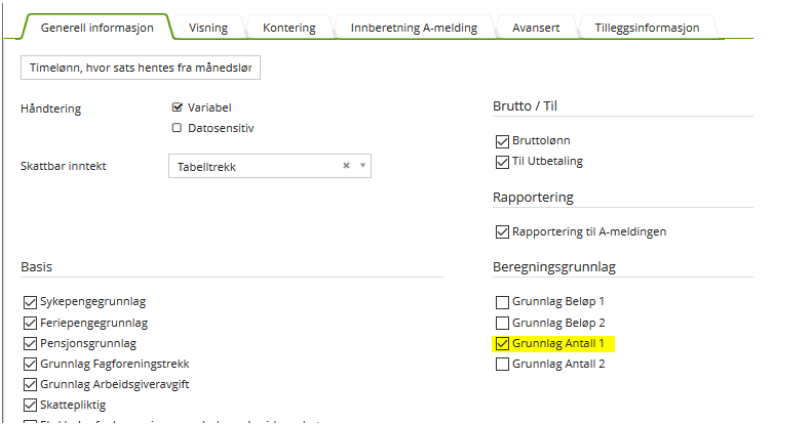The height and width of the screenshot is (427, 804).
Task: Click the Håndtering label
Action: pyautogui.click(x=51, y=109)
